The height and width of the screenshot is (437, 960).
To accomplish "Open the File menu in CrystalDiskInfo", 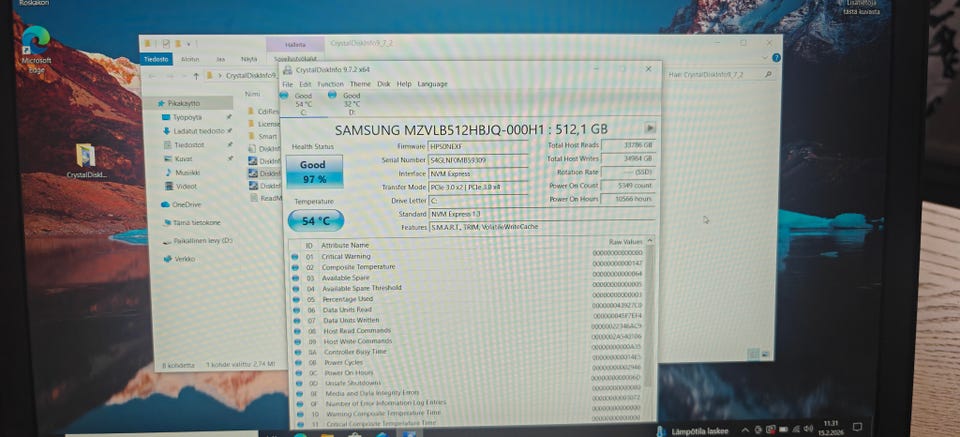I will tap(287, 84).
